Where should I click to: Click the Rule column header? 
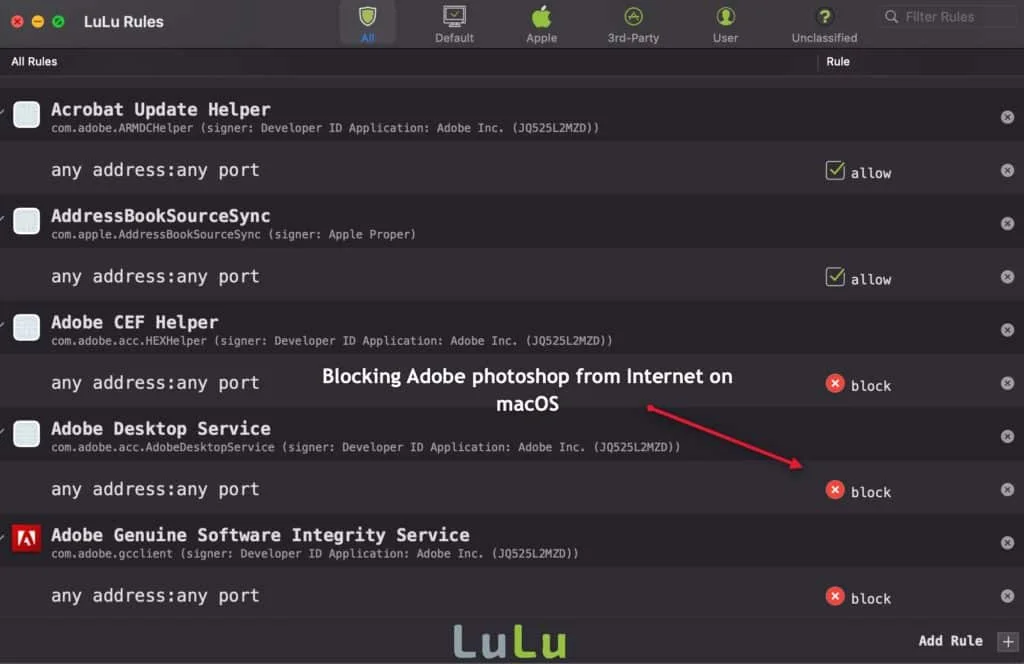point(838,61)
